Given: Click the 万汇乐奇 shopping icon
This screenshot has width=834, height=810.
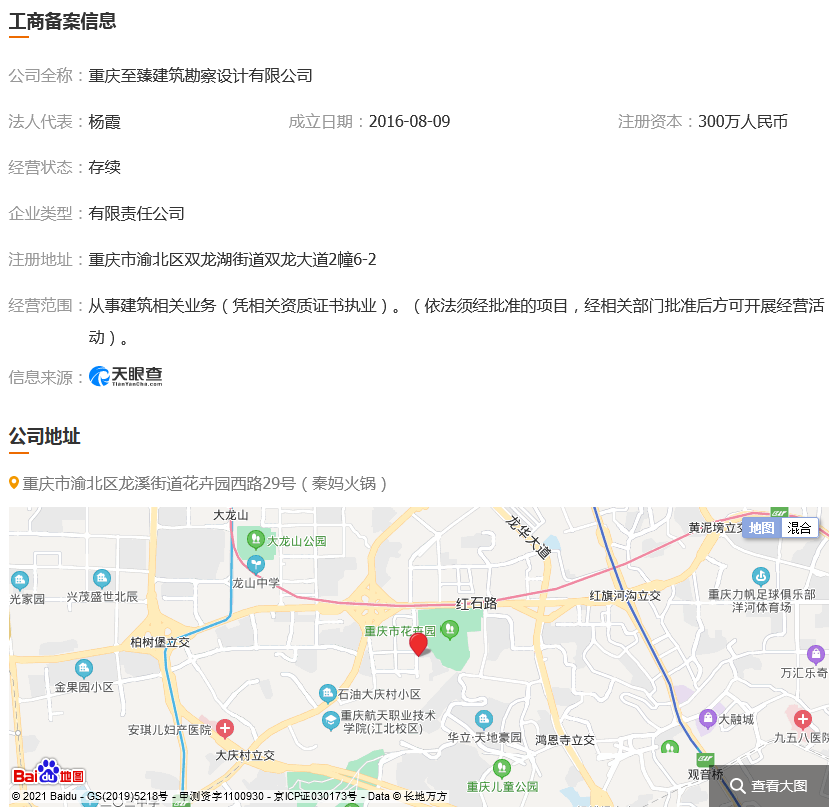Looking at the screenshot, I should (x=816, y=654).
